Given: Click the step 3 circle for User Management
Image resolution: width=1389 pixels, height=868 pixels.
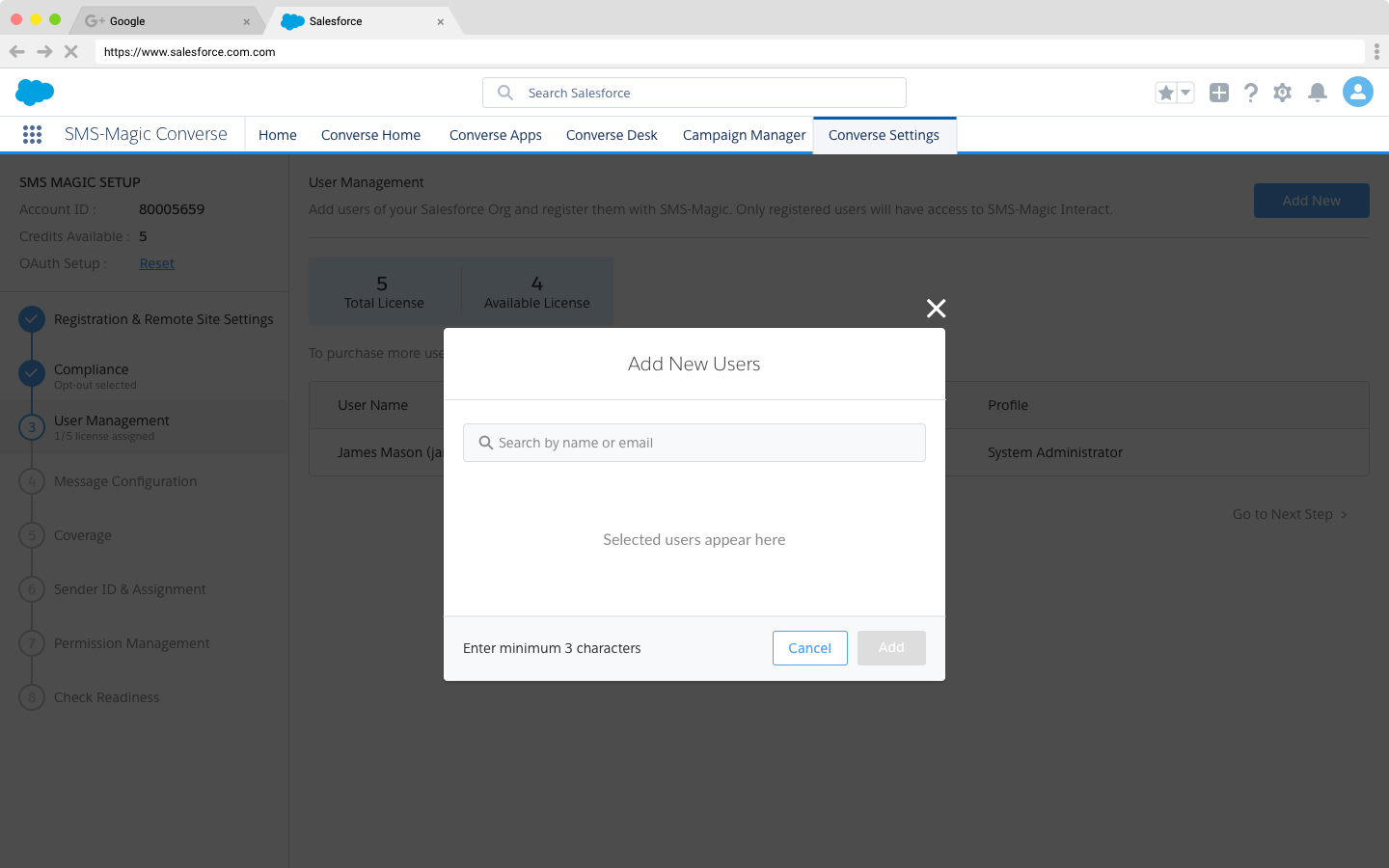Looking at the screenshot, I should tap(32, 427).
